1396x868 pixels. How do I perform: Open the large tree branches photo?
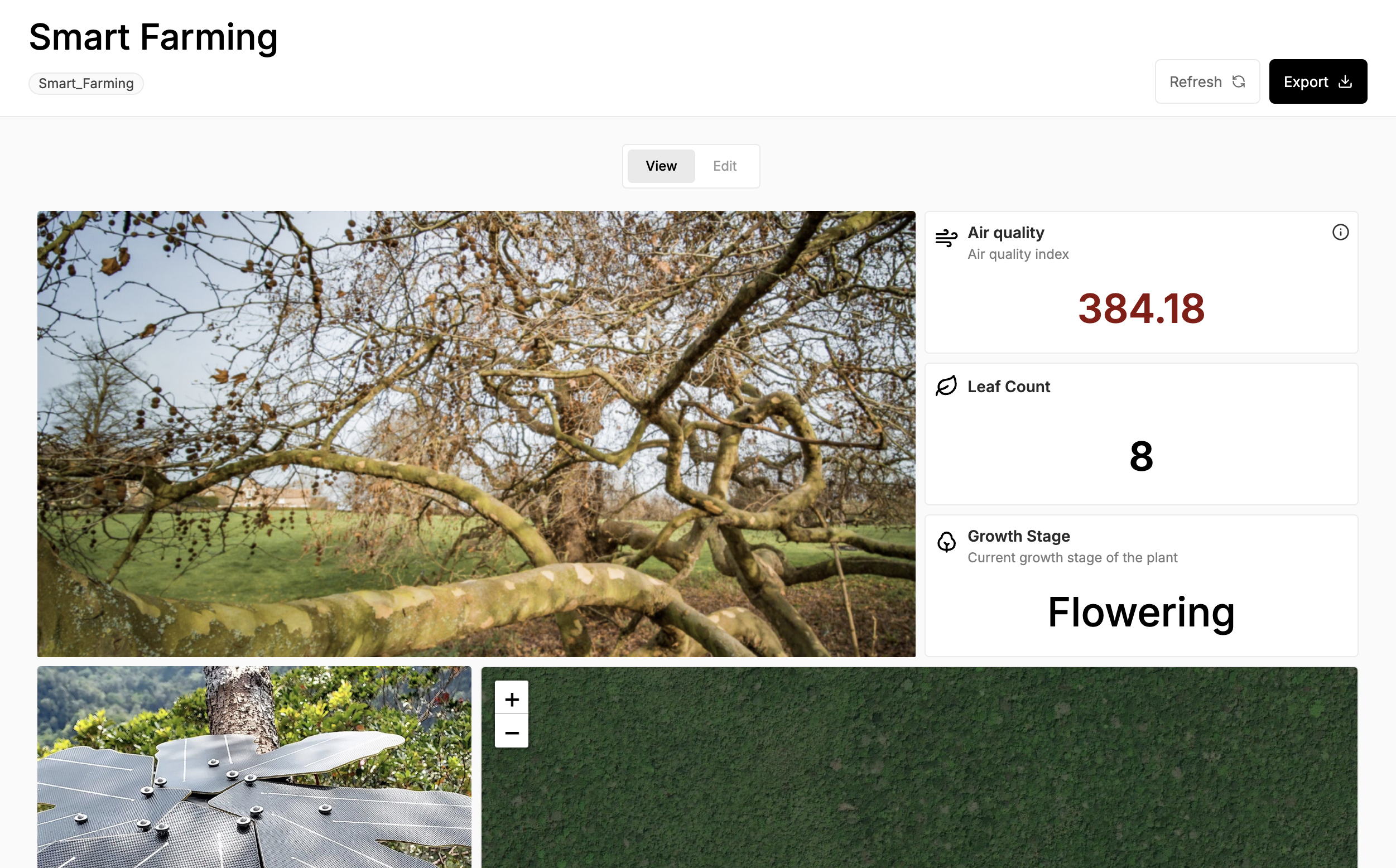tap(476, 433)
